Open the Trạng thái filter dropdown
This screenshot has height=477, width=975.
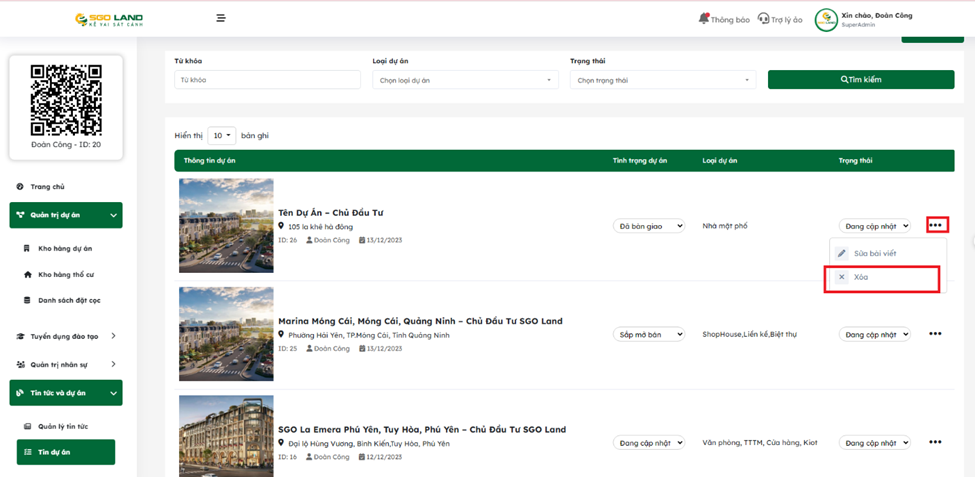tap(662, 80)
